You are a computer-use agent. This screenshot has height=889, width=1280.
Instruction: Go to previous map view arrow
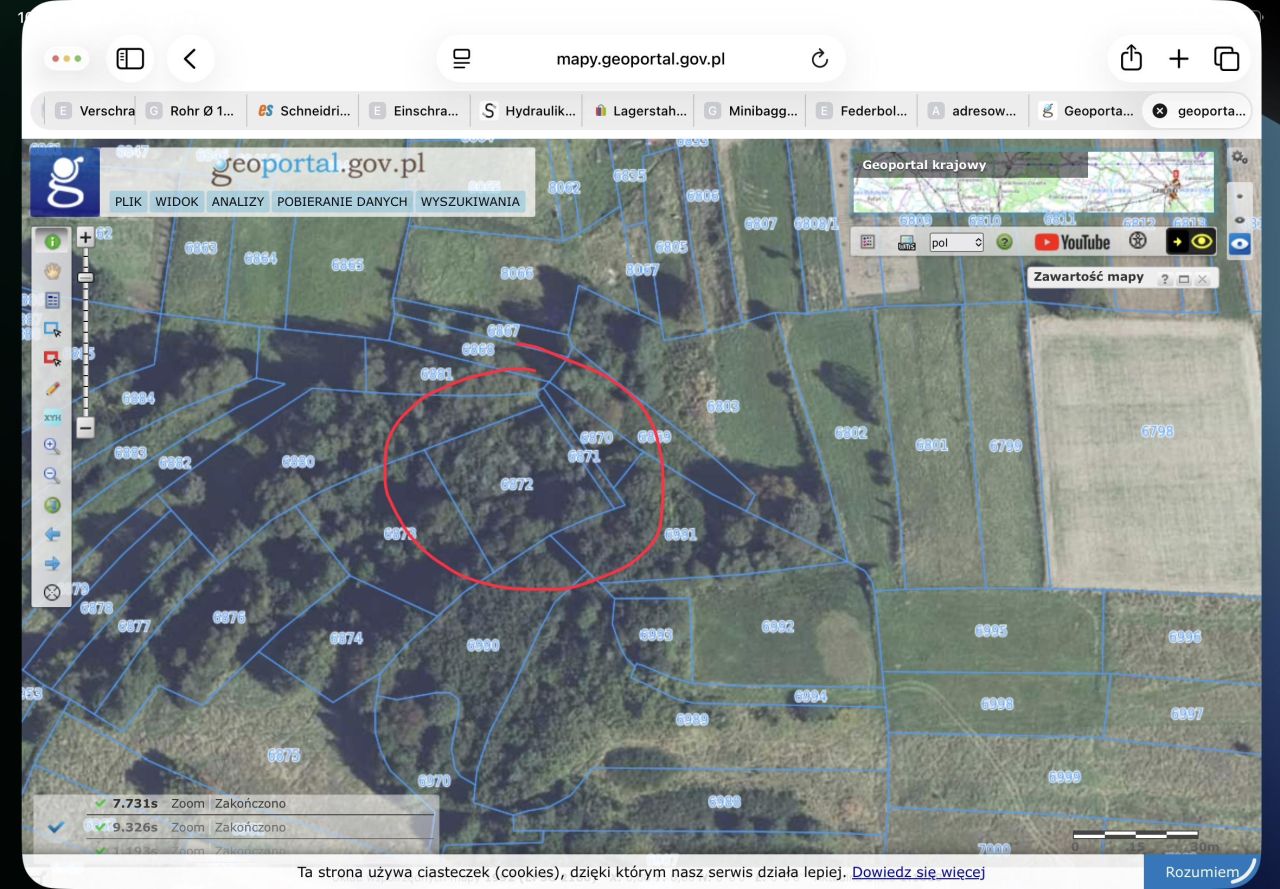(x=52, y=534)
